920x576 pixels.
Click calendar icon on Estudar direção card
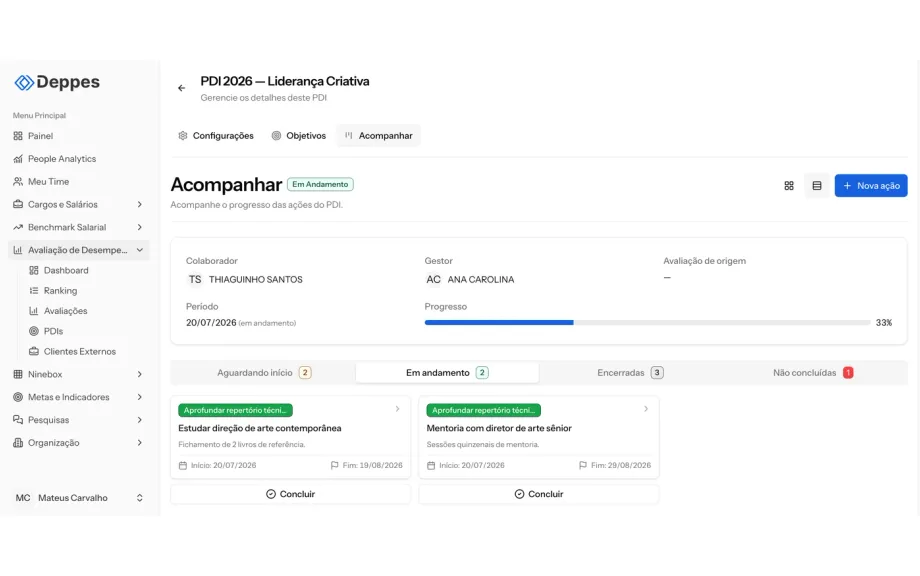pos(183,466)
